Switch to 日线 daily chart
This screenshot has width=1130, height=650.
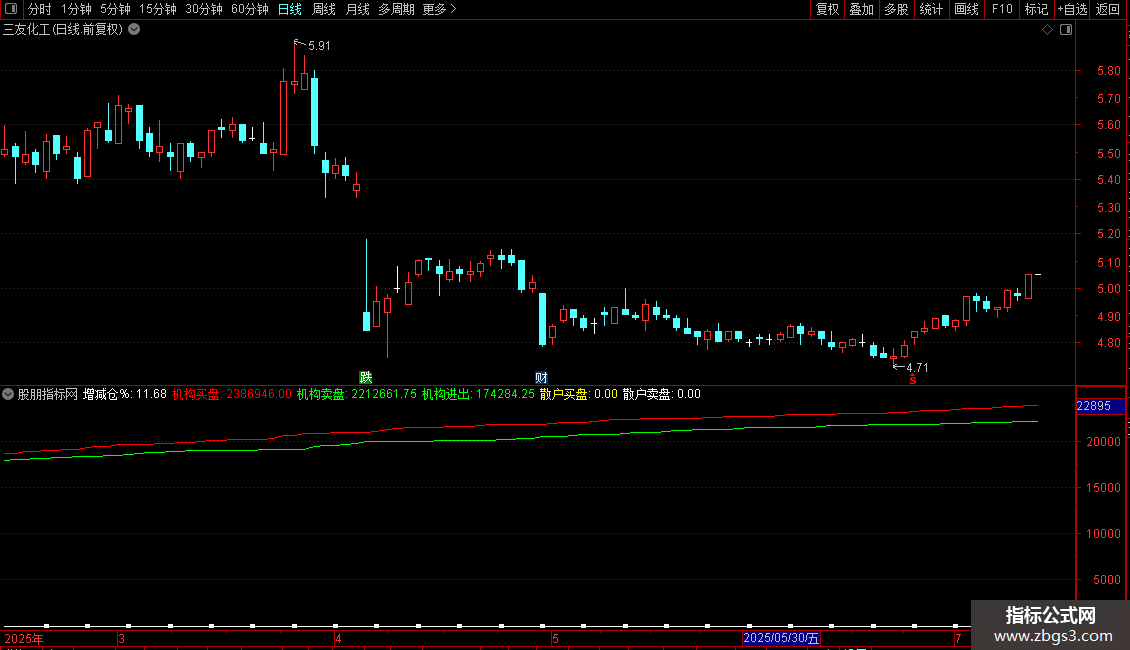(290, 9)
